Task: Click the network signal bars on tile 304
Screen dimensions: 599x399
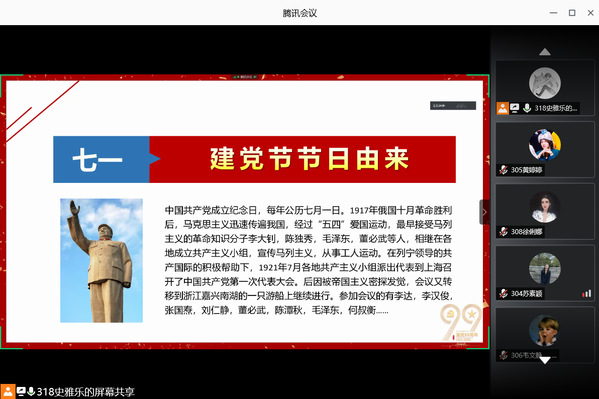Action: coord(586,294)
